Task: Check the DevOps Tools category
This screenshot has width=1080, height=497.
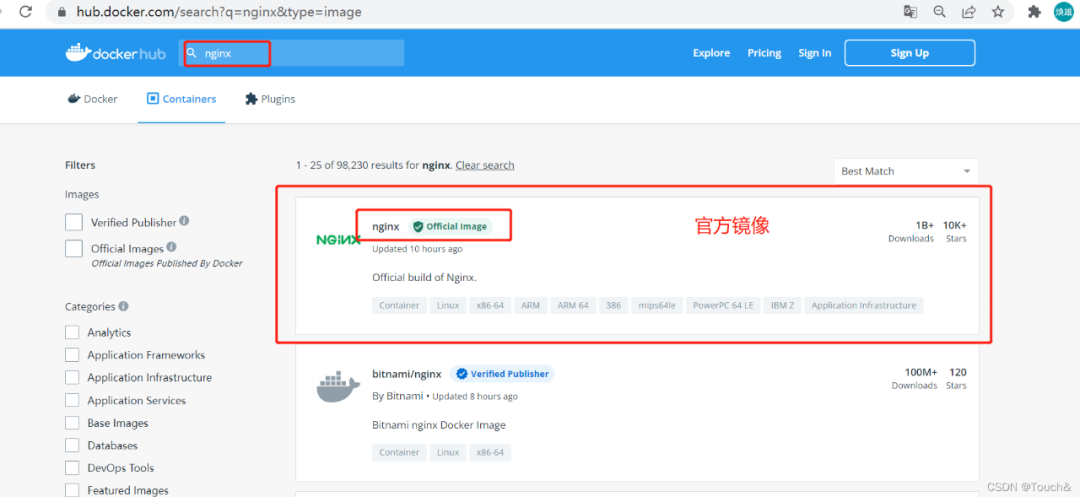Action: pyautogui.click(x=72, y=468)
